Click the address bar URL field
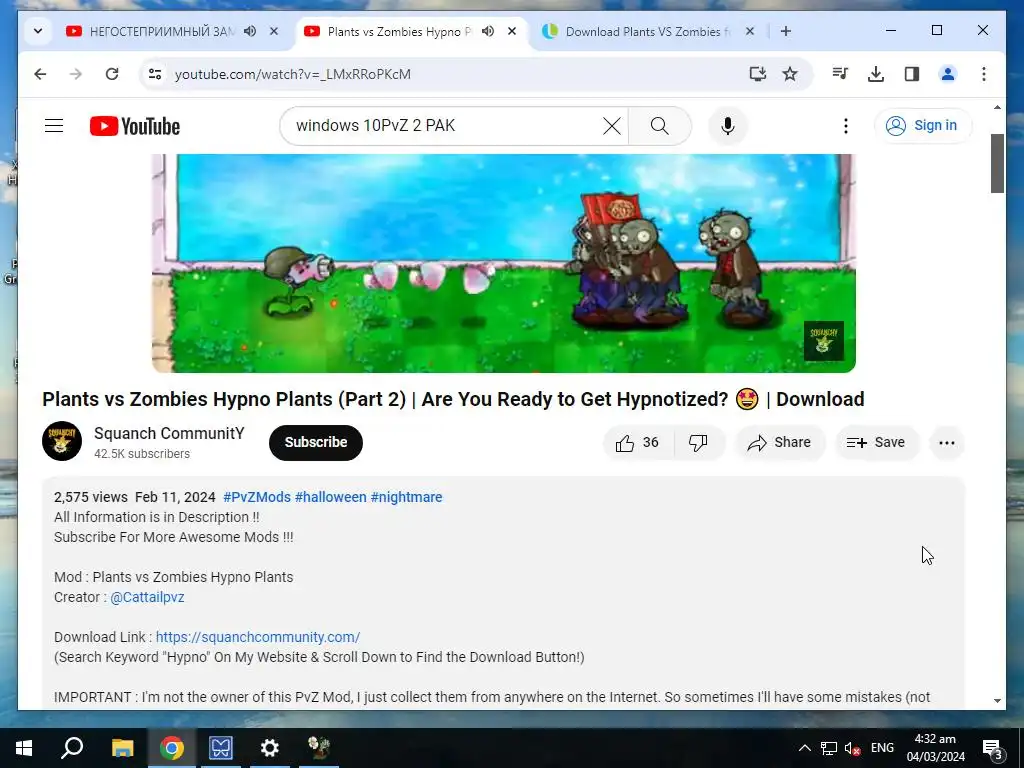 click(x=451, y=74)
